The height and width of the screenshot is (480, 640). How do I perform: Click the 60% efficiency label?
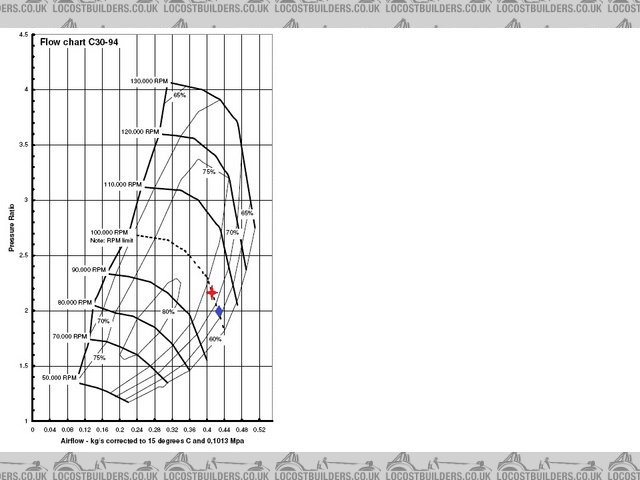pos(215,339)
